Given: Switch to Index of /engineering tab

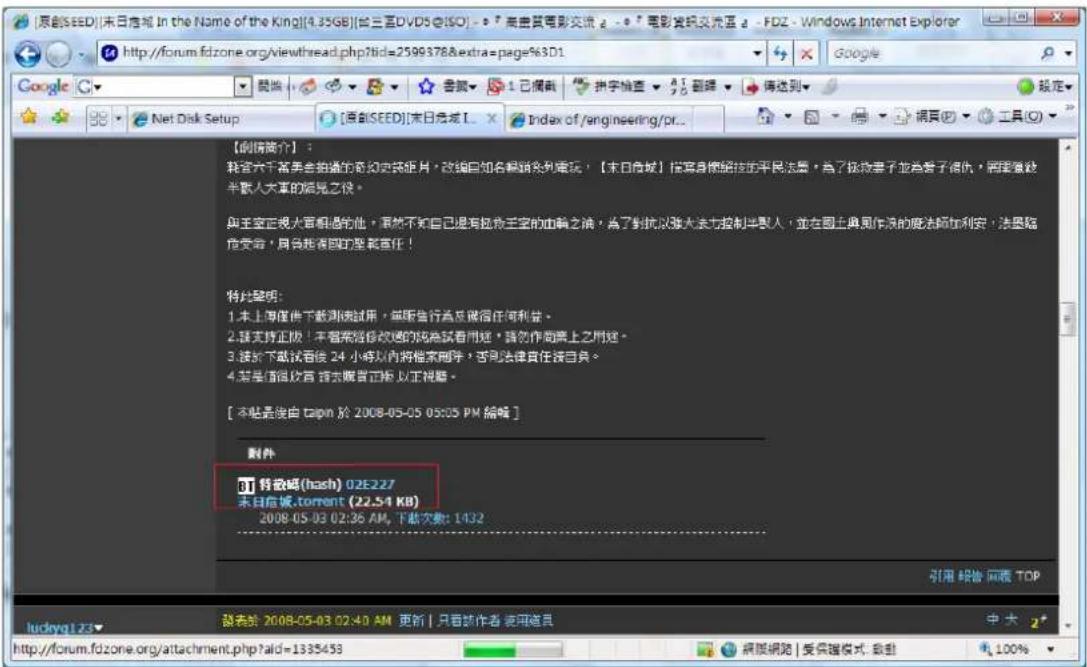Looking at the screenshot, I should pos(600,120).
